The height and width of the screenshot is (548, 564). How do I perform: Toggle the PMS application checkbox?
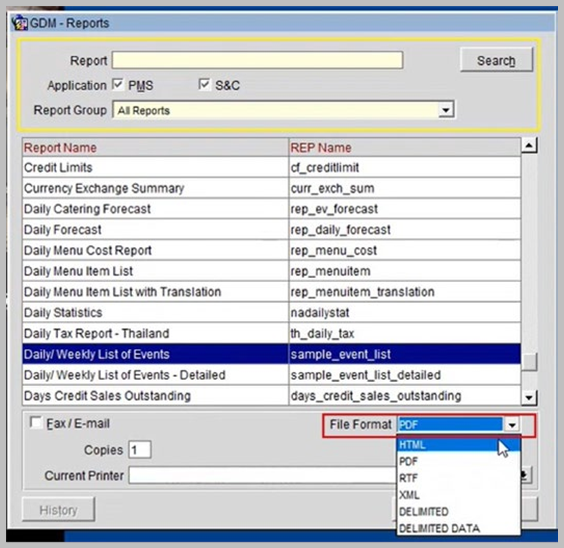[118, 84]
